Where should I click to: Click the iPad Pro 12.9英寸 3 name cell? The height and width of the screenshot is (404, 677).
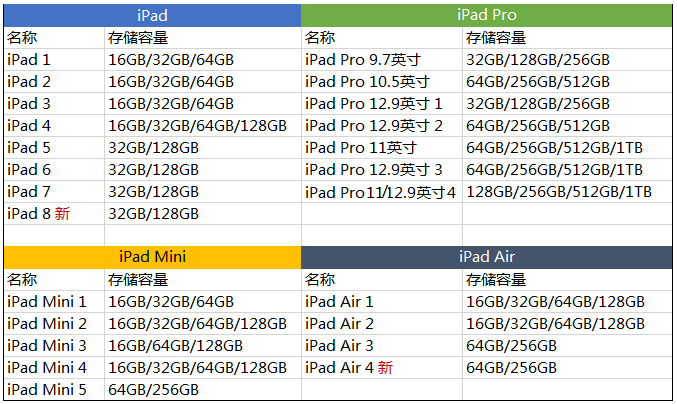(x=382, y=170)
